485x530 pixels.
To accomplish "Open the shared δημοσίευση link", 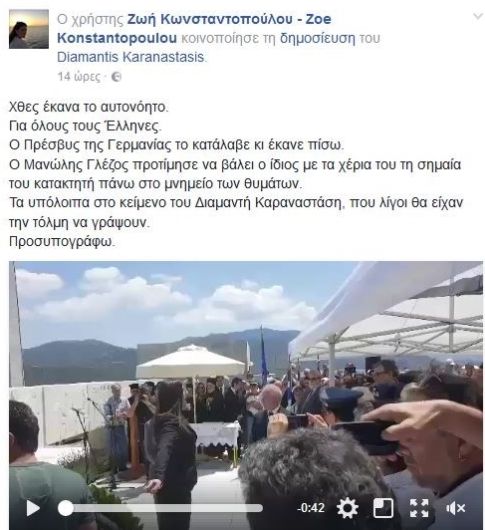I will (318, 38).
